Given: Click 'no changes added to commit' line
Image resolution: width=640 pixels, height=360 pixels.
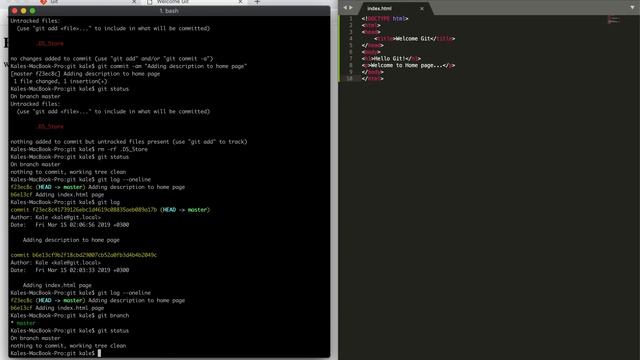Looking at the screenshot, I should (x=111, y=58).
